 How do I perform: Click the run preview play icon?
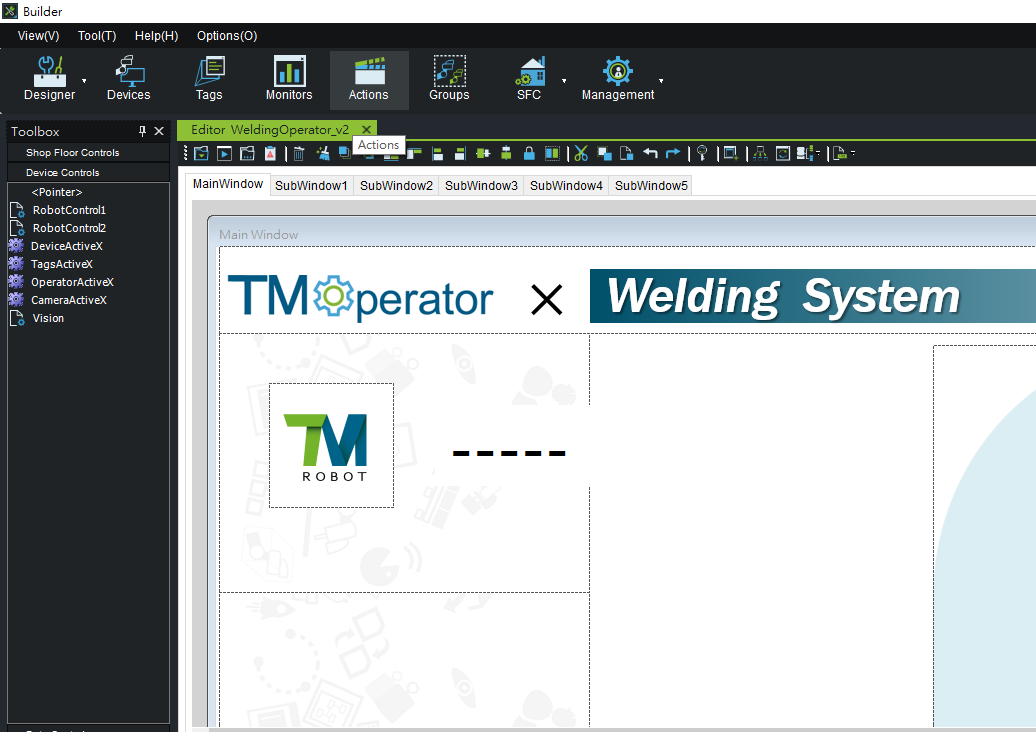pos(225,153)
